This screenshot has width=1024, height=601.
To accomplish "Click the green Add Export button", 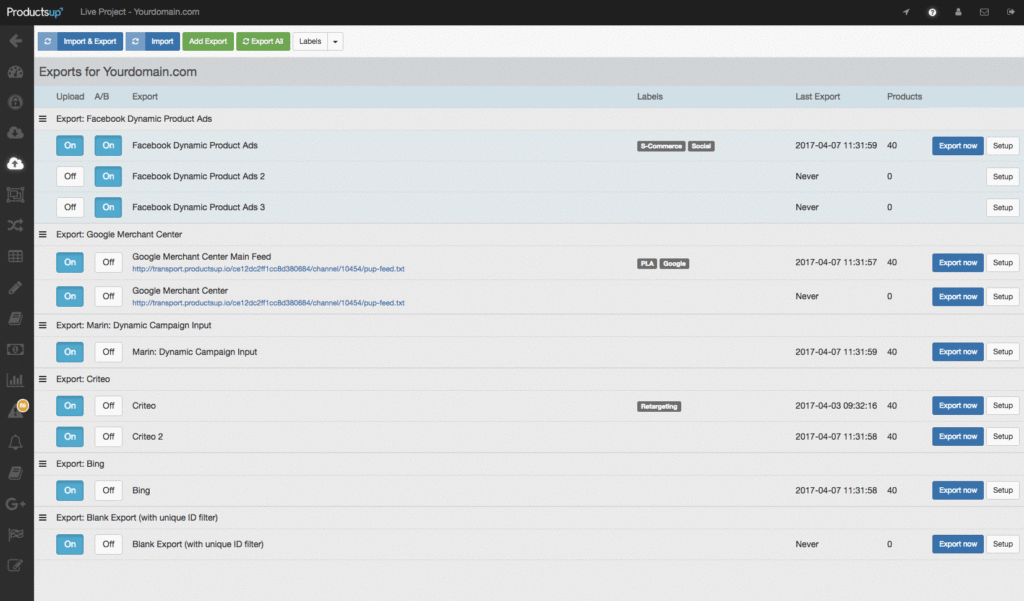I will pos(208,41).
